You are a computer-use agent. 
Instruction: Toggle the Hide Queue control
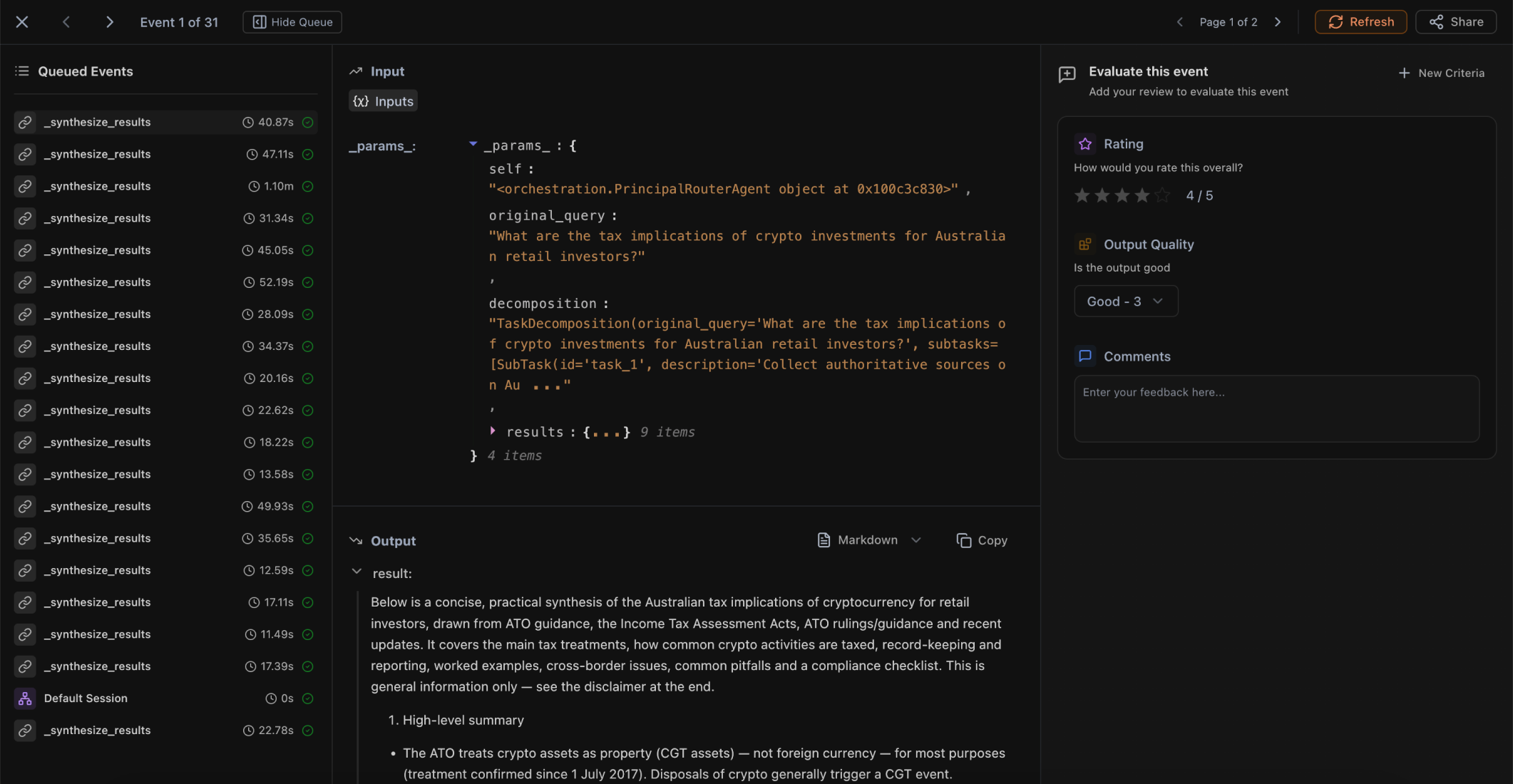(x=292, y=22)
